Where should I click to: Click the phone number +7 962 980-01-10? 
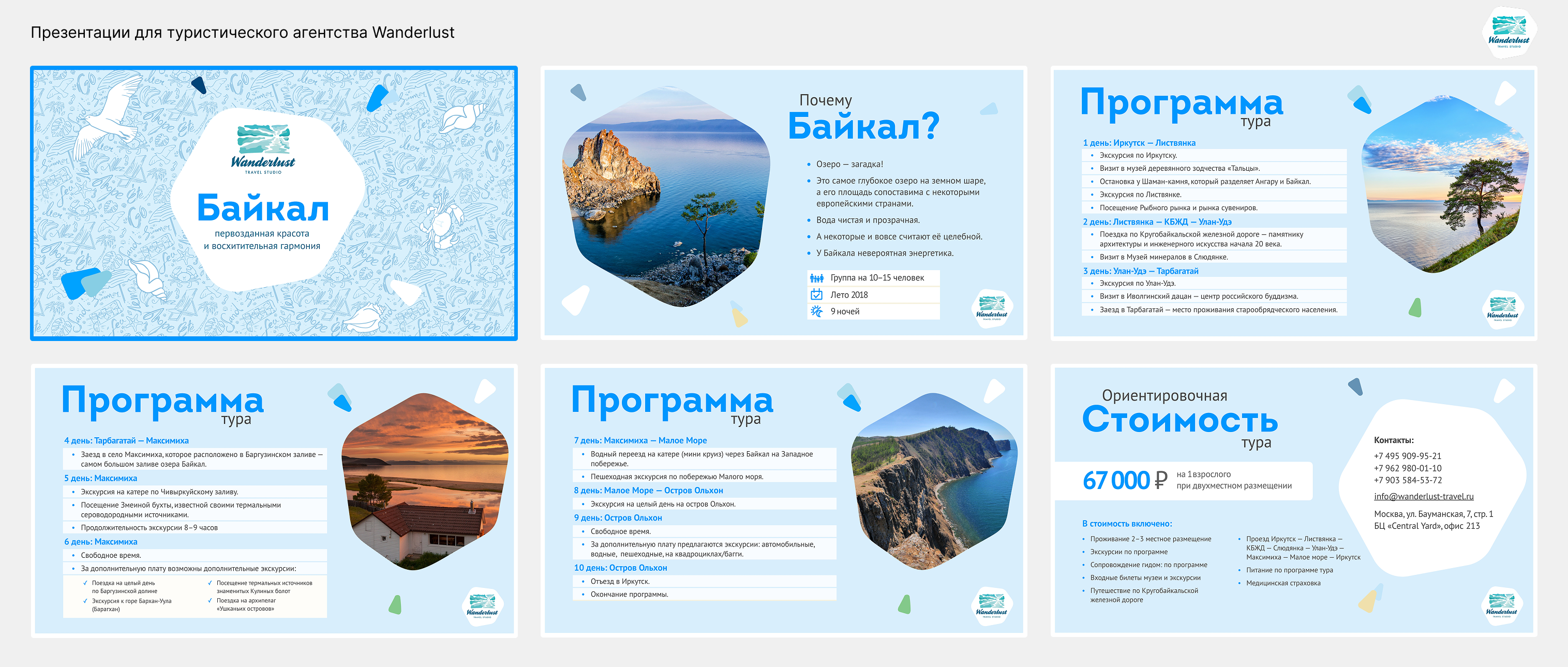pyautogui.click(x=1407, y=468)
